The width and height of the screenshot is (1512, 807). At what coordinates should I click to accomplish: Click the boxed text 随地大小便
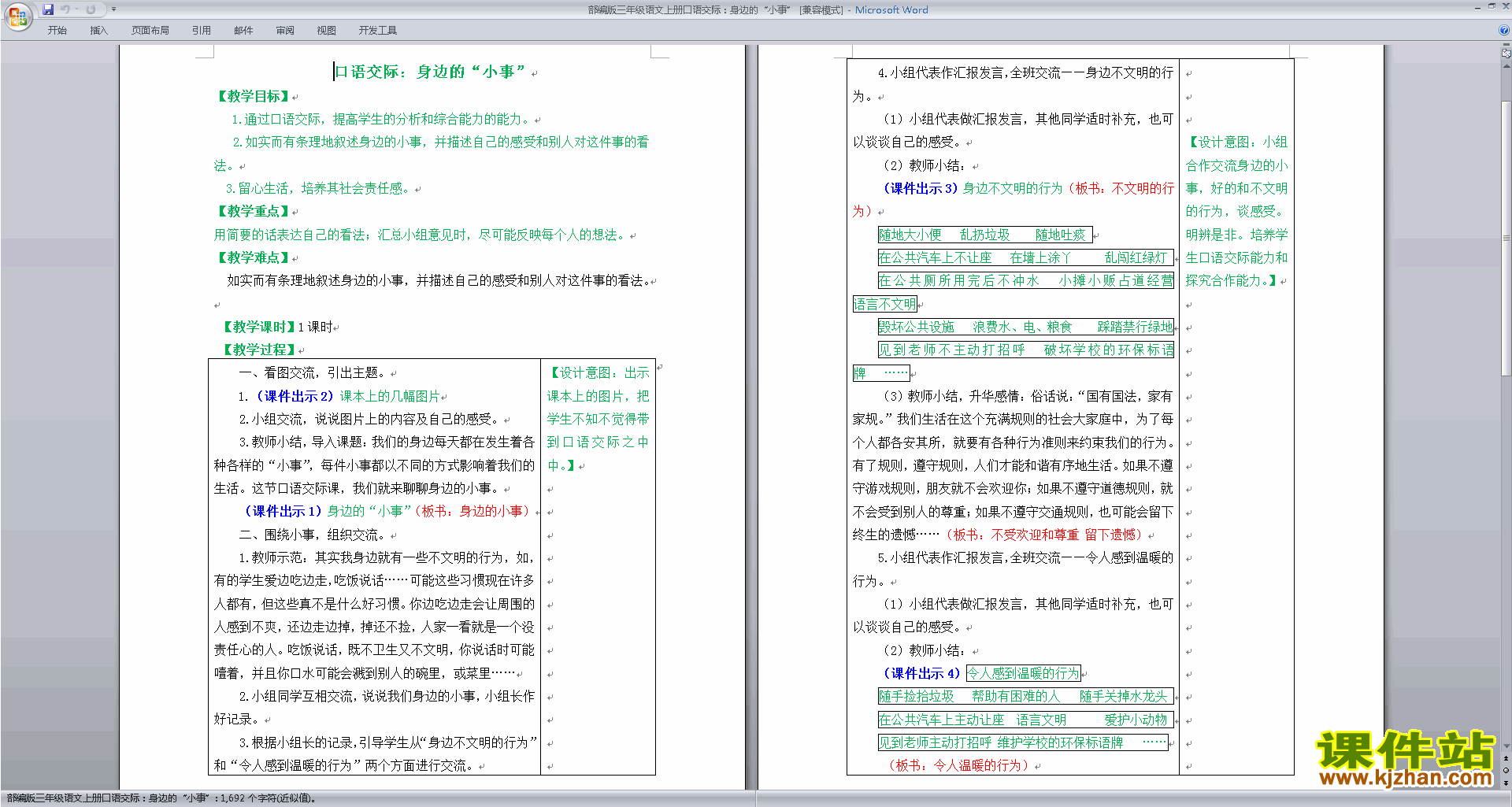910,235
